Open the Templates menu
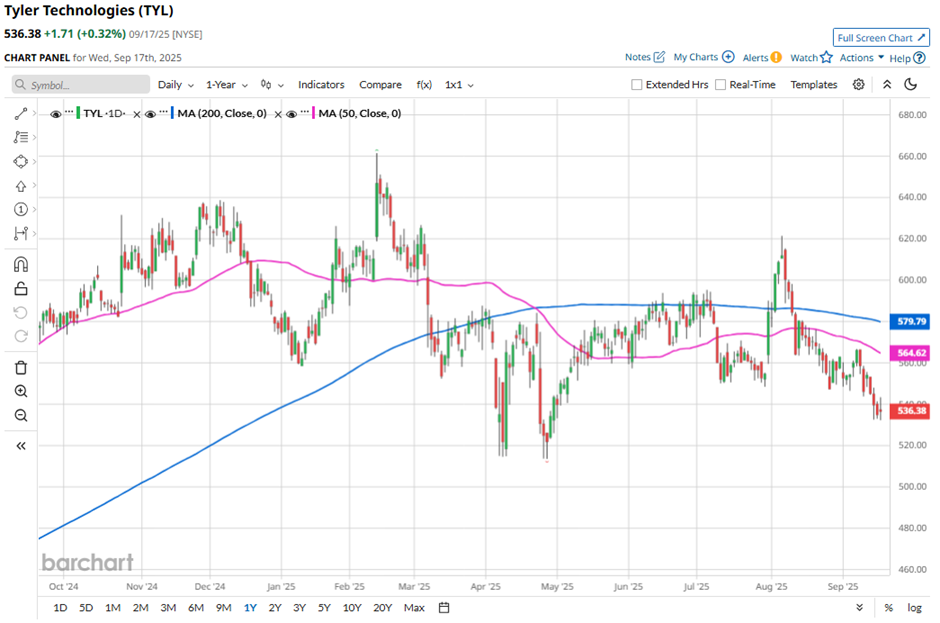This screenshot has height=623, width=940. point(814,85)
